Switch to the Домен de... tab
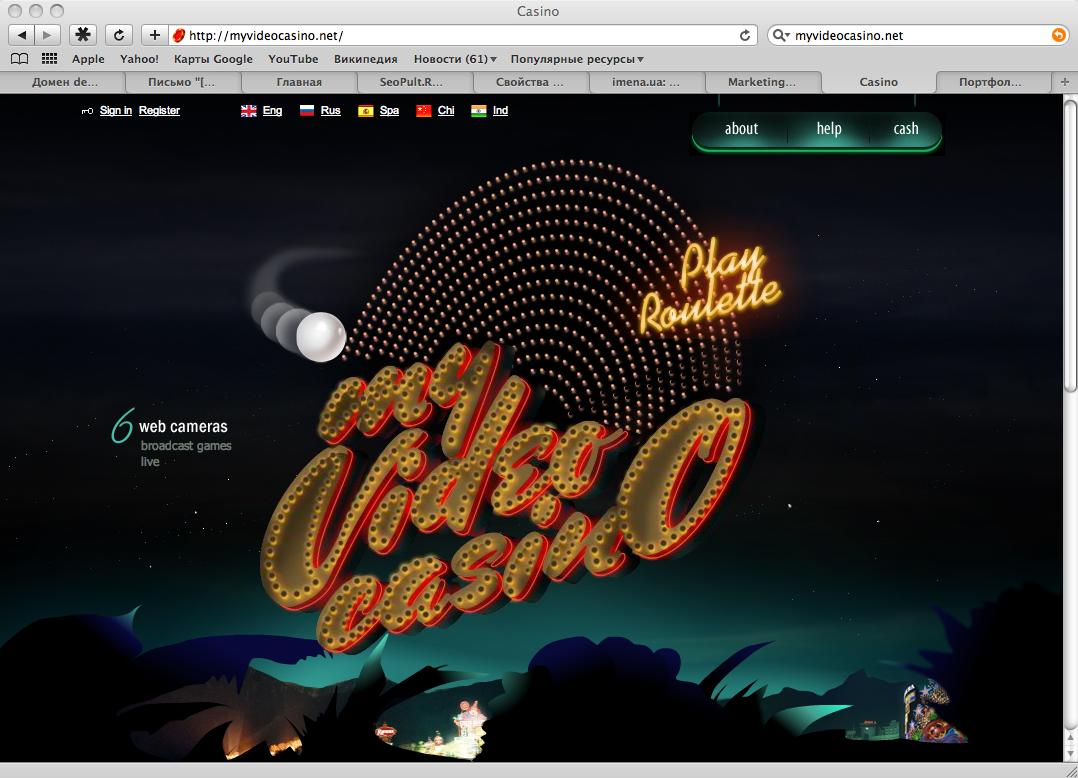The width and height of the screenshot is (1078, 778). coord(65,82)
